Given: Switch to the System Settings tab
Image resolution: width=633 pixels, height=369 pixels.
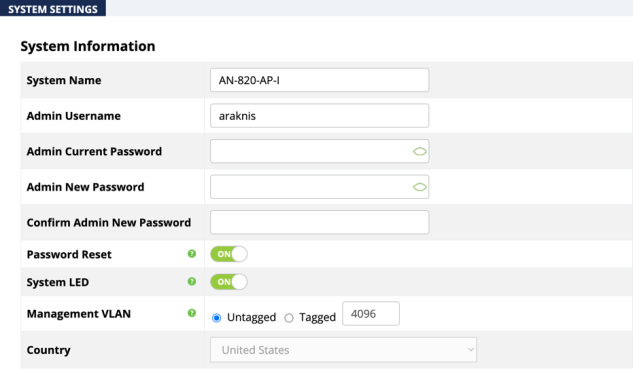Looking at the screenshot, I should tap(53, 8).
